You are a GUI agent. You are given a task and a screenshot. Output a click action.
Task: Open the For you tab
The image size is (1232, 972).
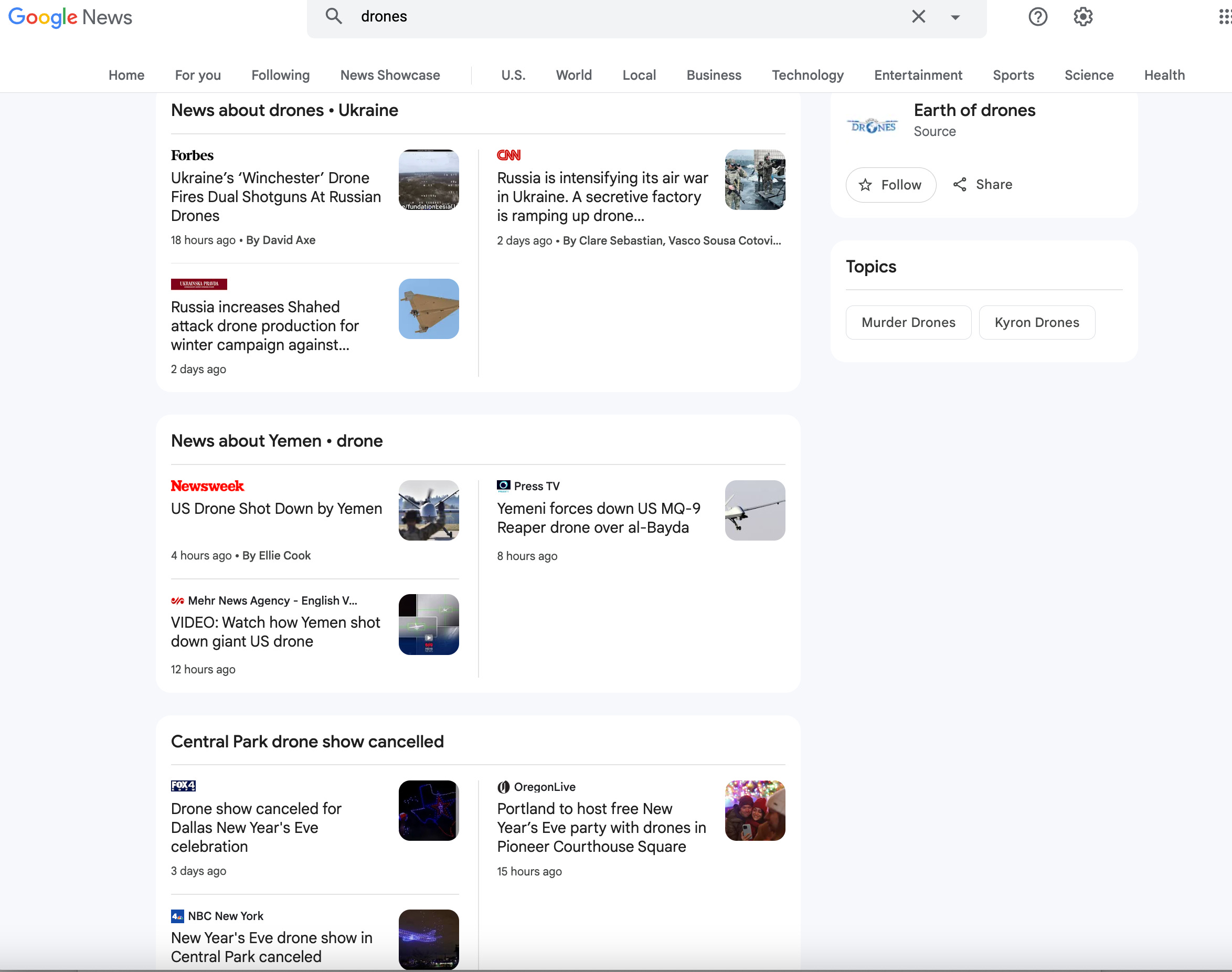point(197,75)
